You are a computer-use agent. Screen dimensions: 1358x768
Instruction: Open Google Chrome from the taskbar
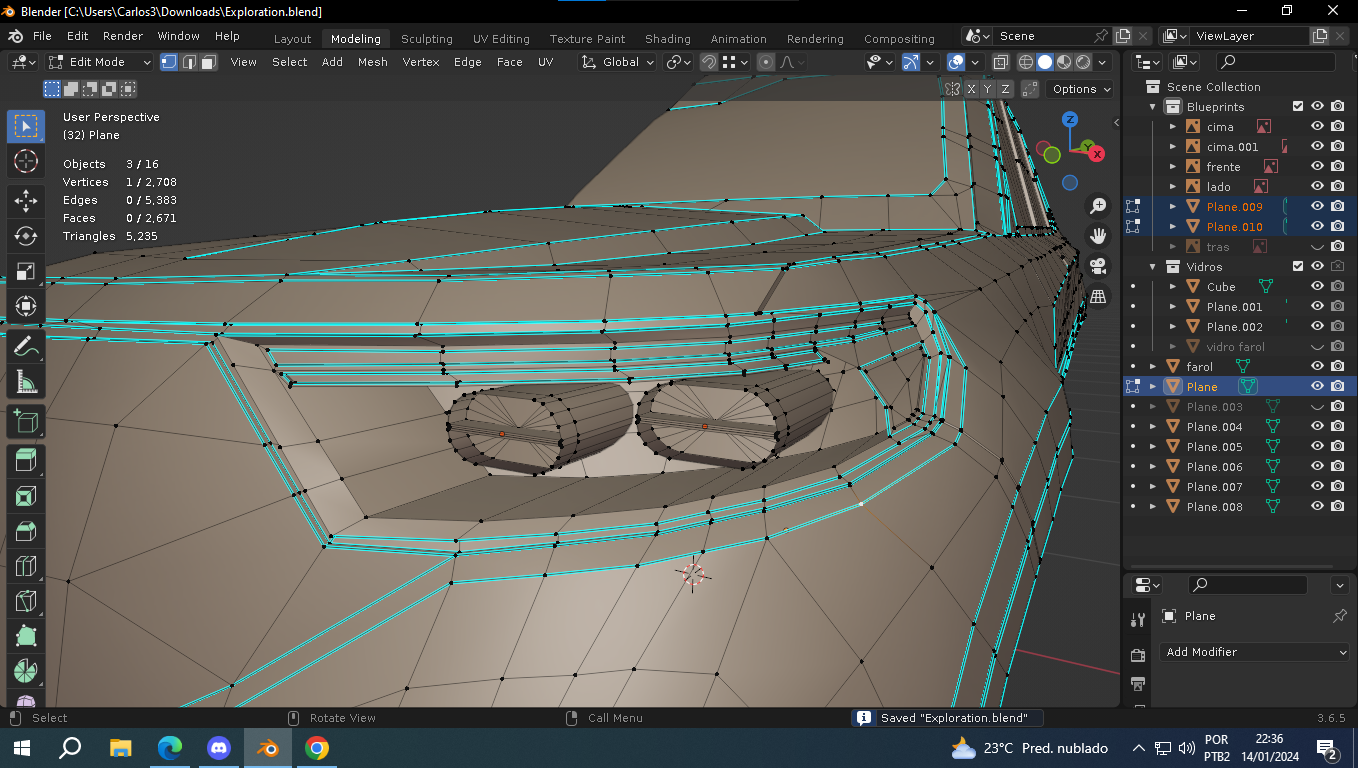click(x=317, y=748)
